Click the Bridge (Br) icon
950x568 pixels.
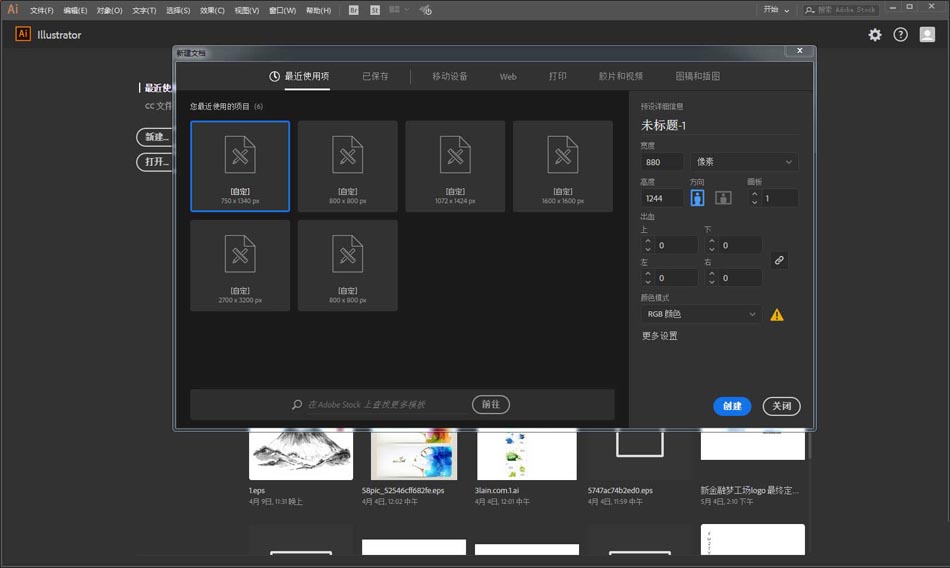(x=355, y=10)
